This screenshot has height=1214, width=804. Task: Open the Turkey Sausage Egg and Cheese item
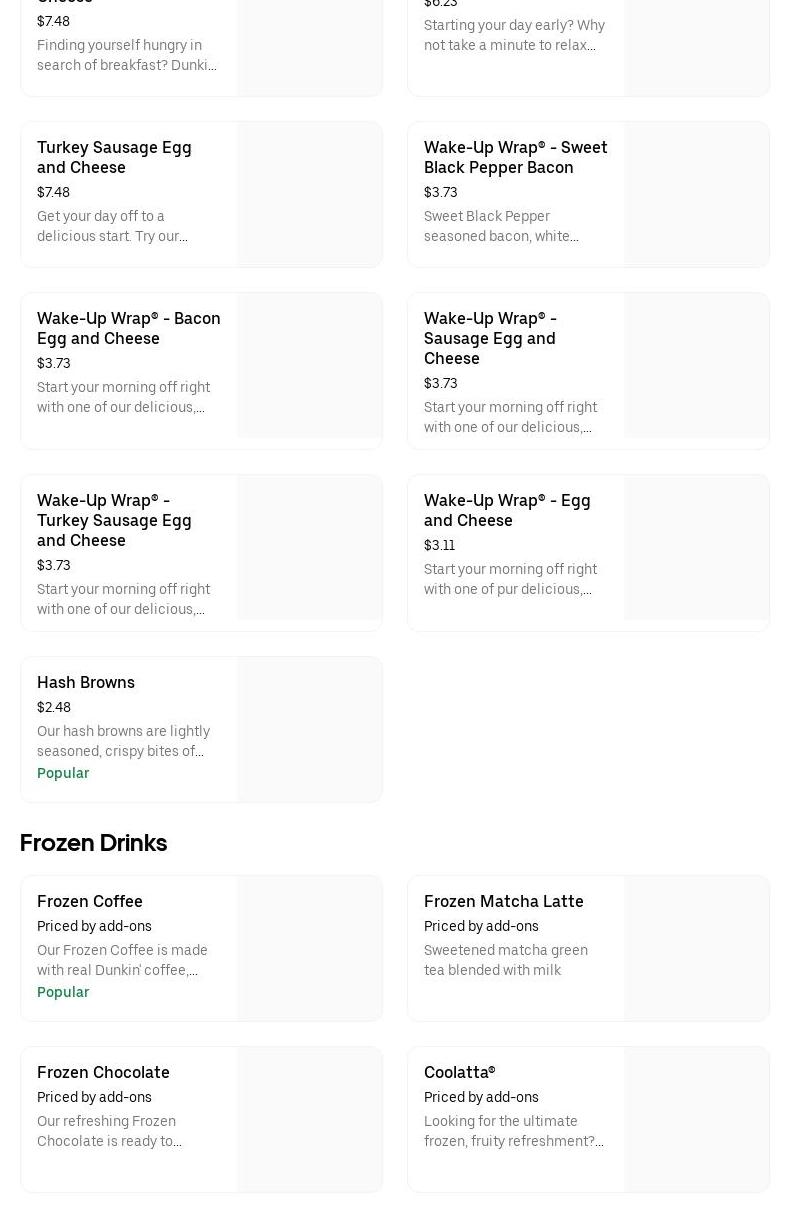[x=114, y=157]
